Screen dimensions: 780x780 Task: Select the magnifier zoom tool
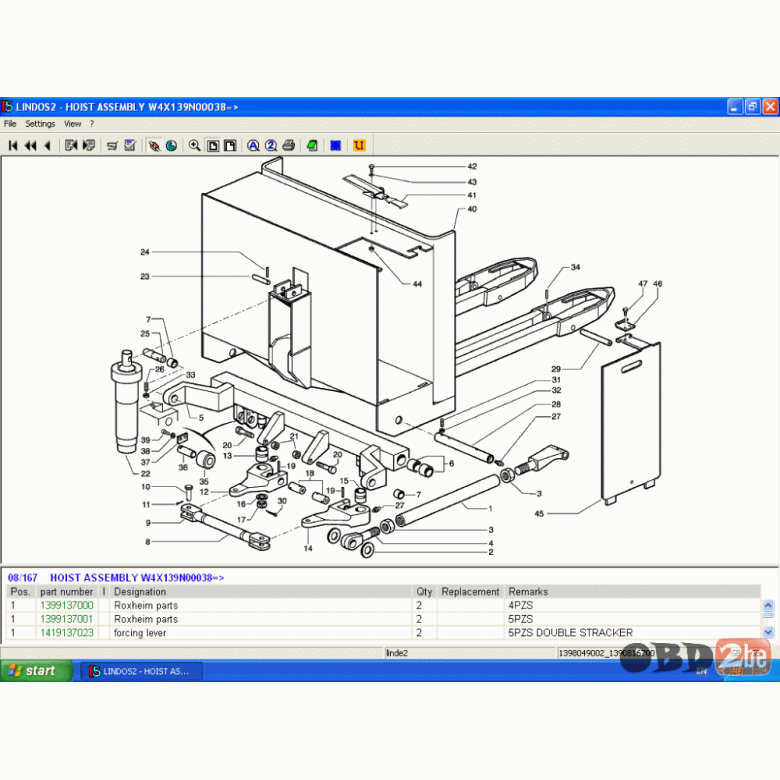pyautogui.click(x=195, y=145)
